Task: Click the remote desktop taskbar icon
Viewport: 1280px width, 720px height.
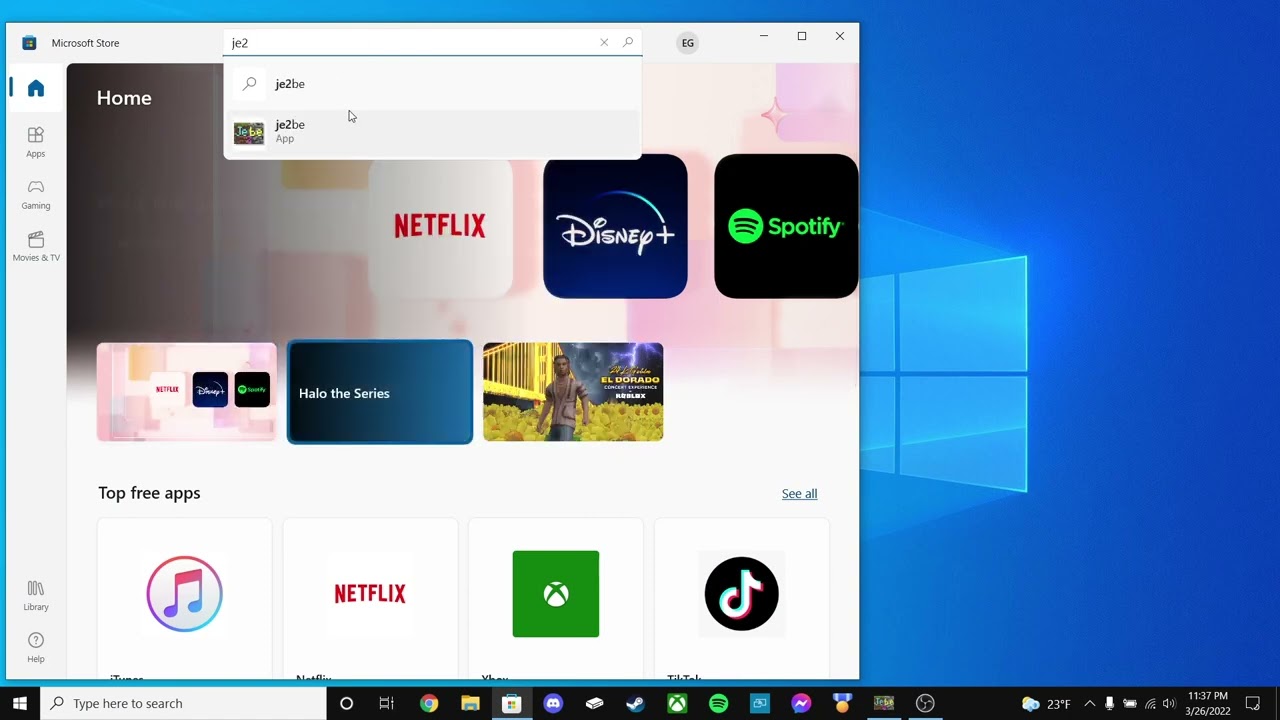Action: pos(759,703)
